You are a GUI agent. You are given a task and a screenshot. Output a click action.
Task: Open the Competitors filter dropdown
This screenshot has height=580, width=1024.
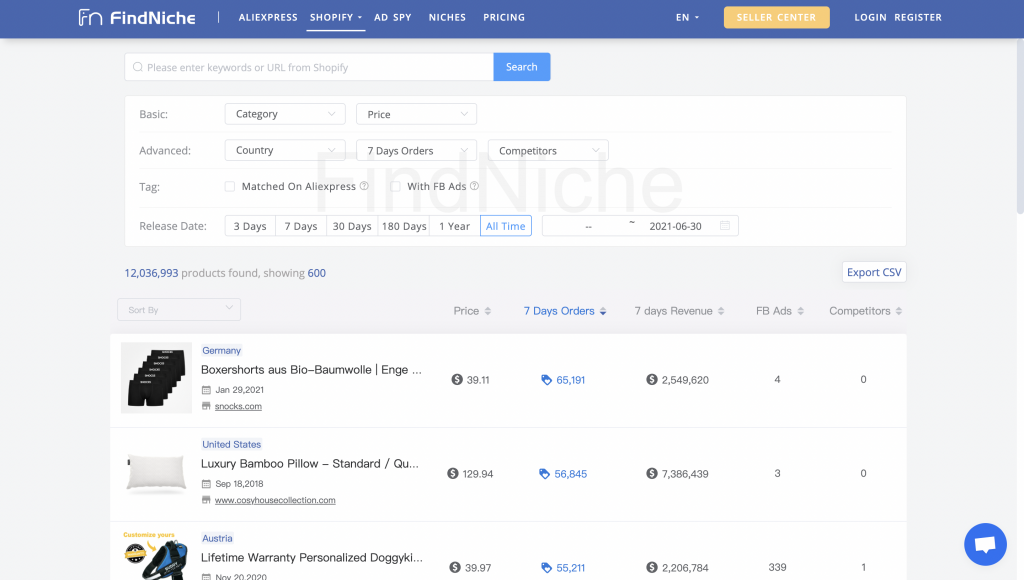[x=548, y=150]
